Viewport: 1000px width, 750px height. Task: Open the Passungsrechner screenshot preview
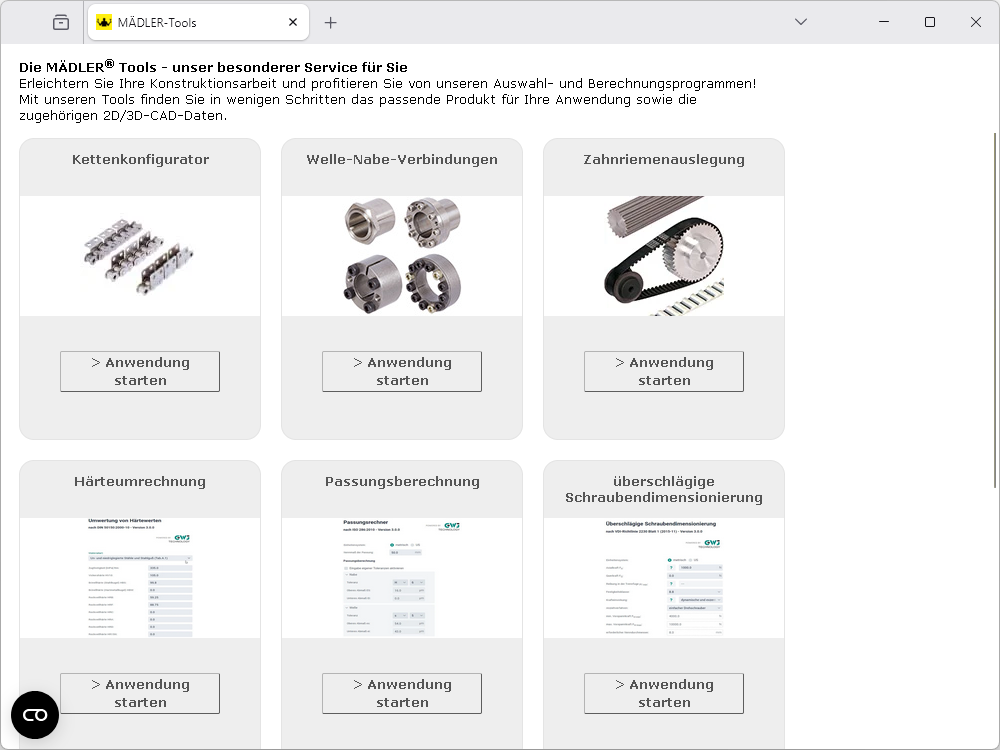(x=402, y=578)
